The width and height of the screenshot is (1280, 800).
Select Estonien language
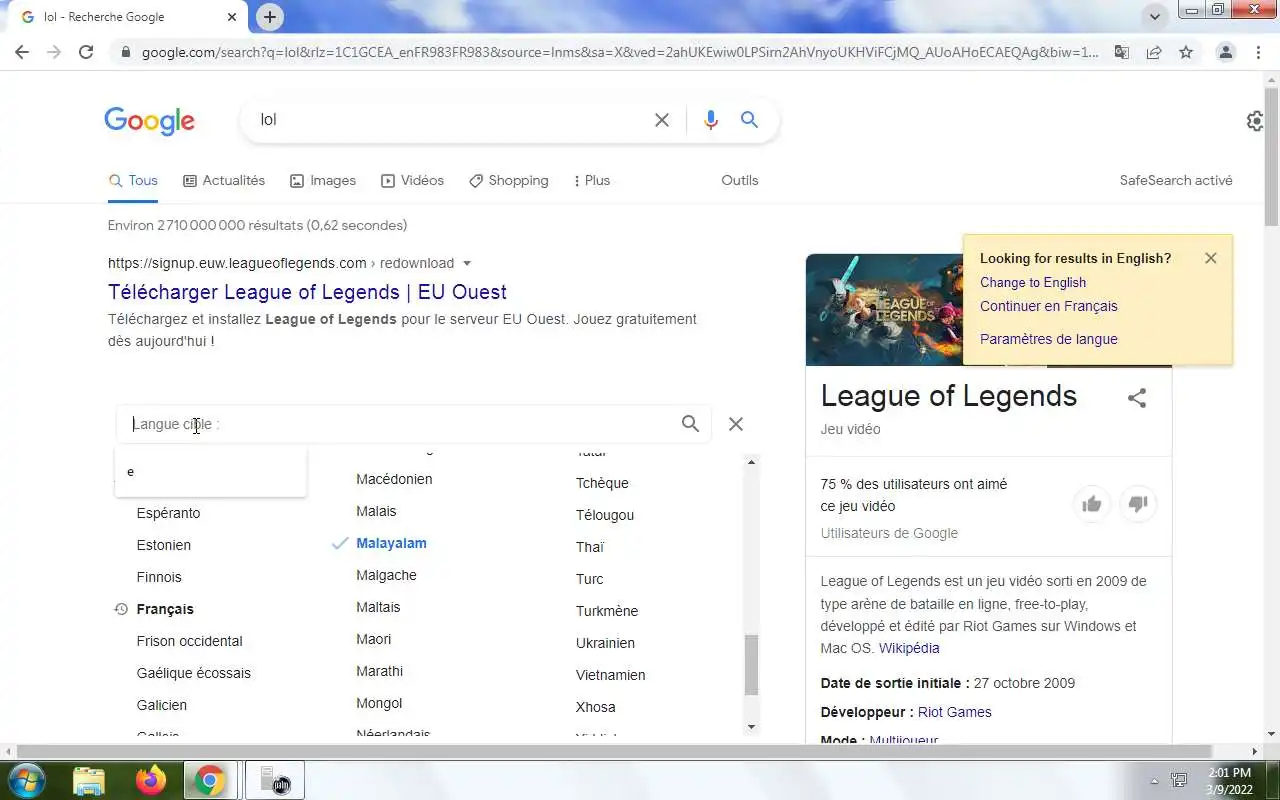(164, 546)
